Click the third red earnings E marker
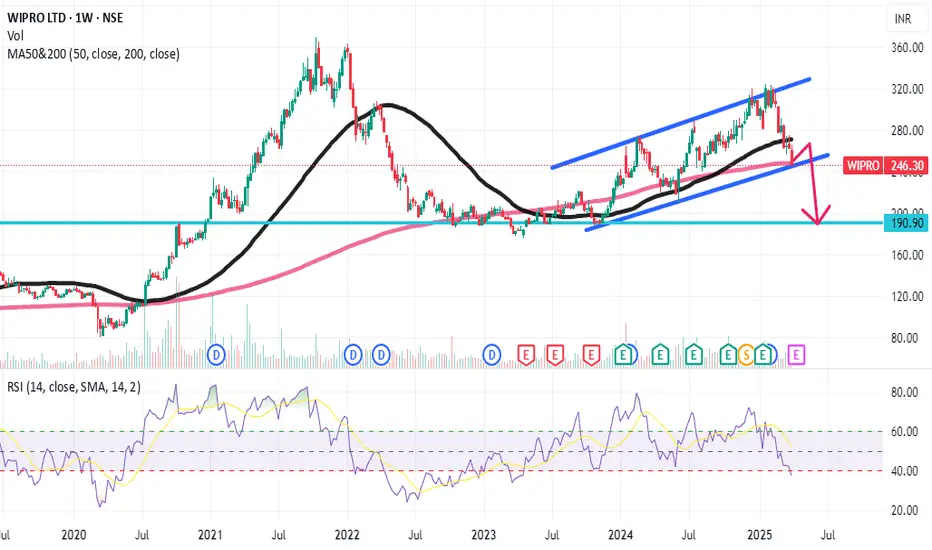 pos(591,356)
